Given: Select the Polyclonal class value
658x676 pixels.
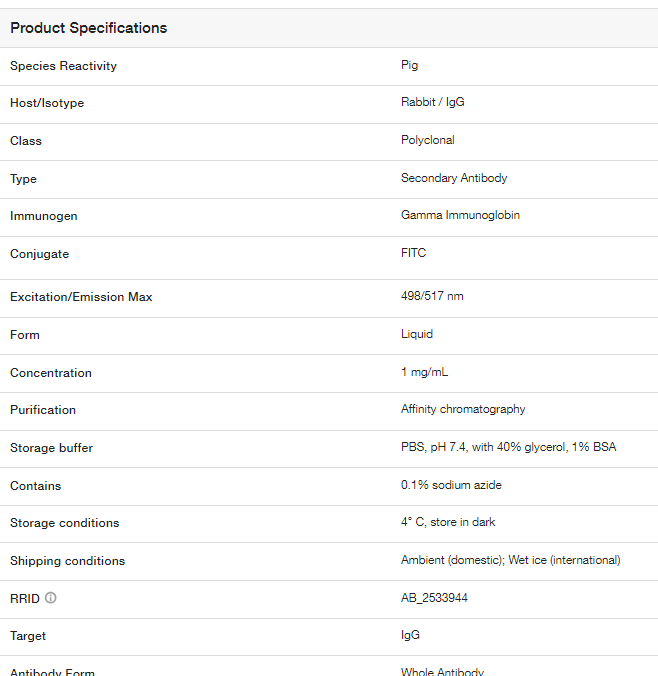Looking at the screenshot, I should click(x=428, y=140).
